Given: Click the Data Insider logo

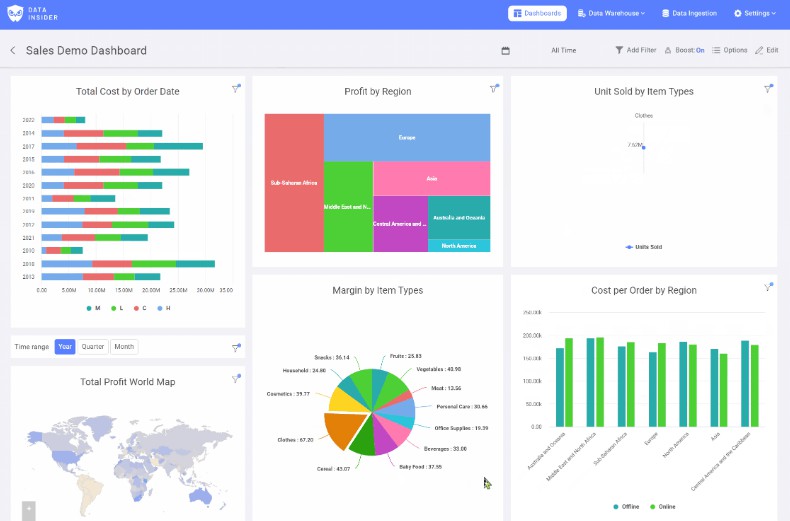Looking at the screenshot, I should tap(34, 14).
